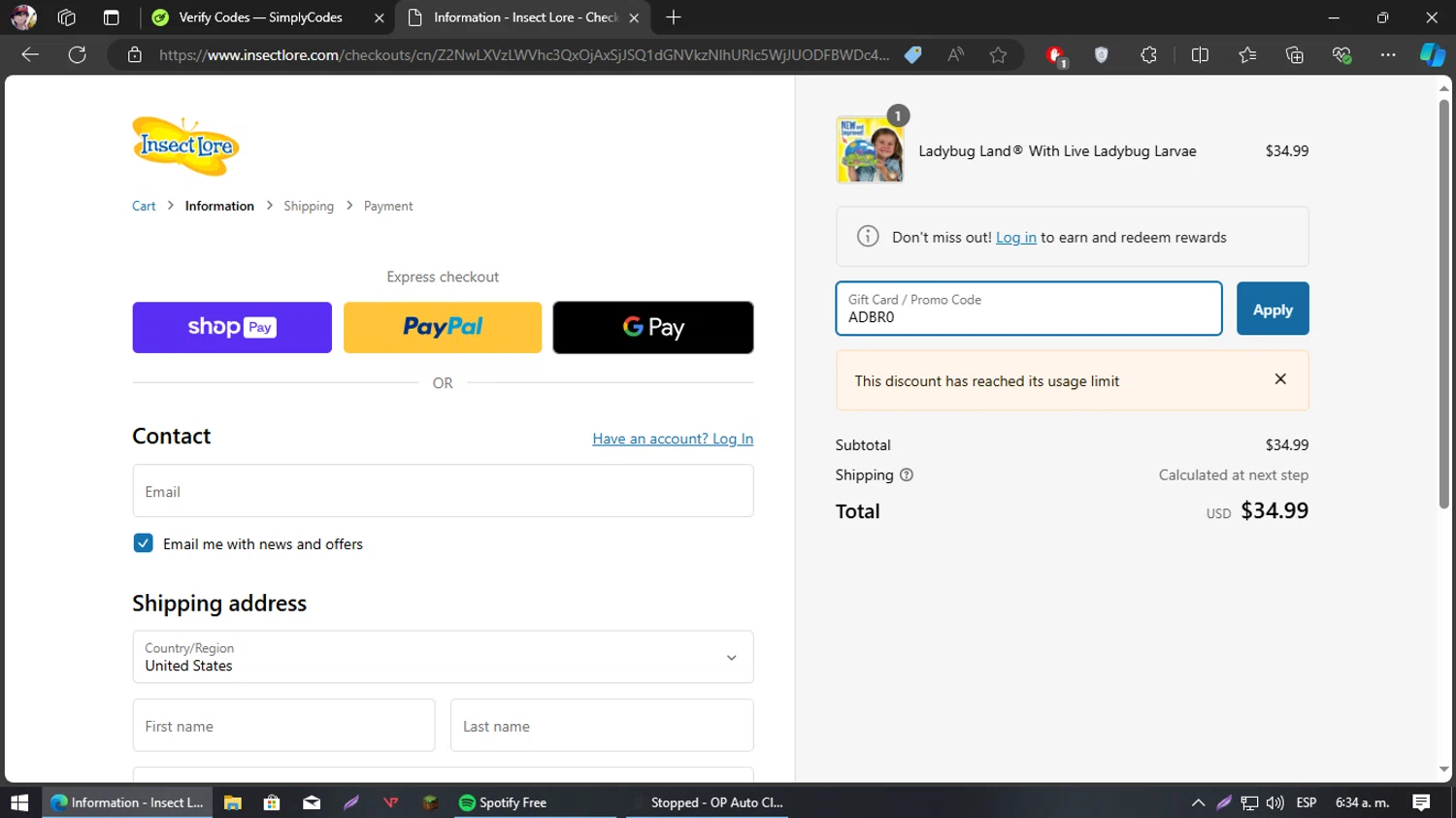The width and height of the screenshot is (1456, 818).
Task: Focus the Email input field
Action: click(443, 491)
